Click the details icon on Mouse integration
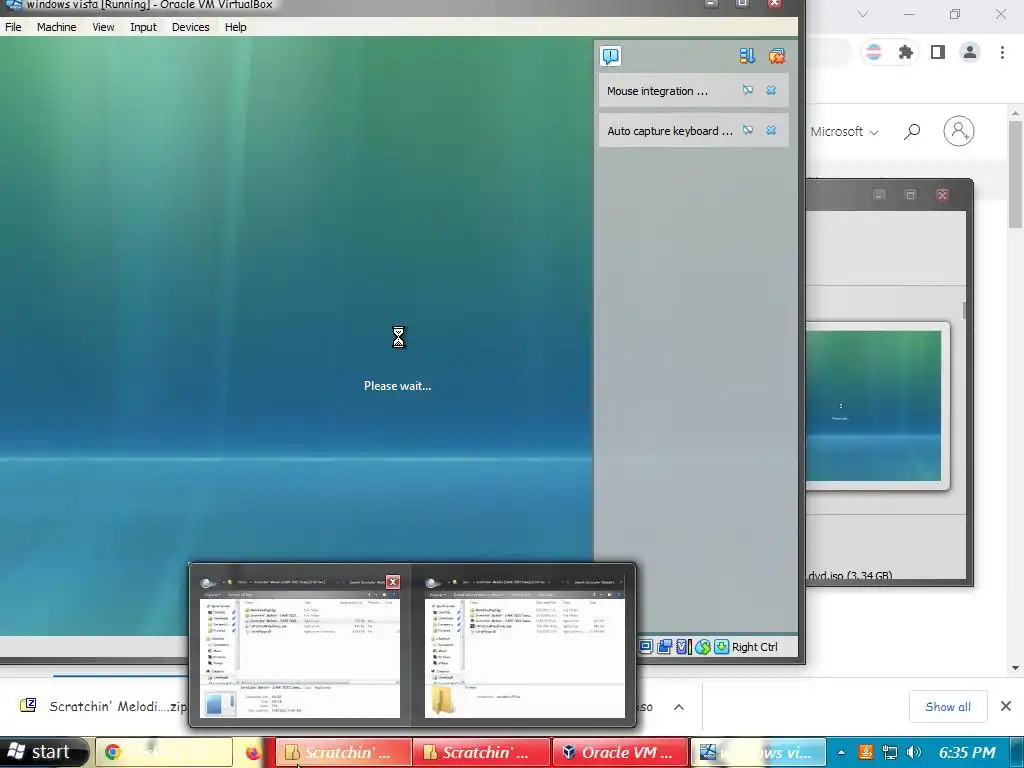 [748, 90]
